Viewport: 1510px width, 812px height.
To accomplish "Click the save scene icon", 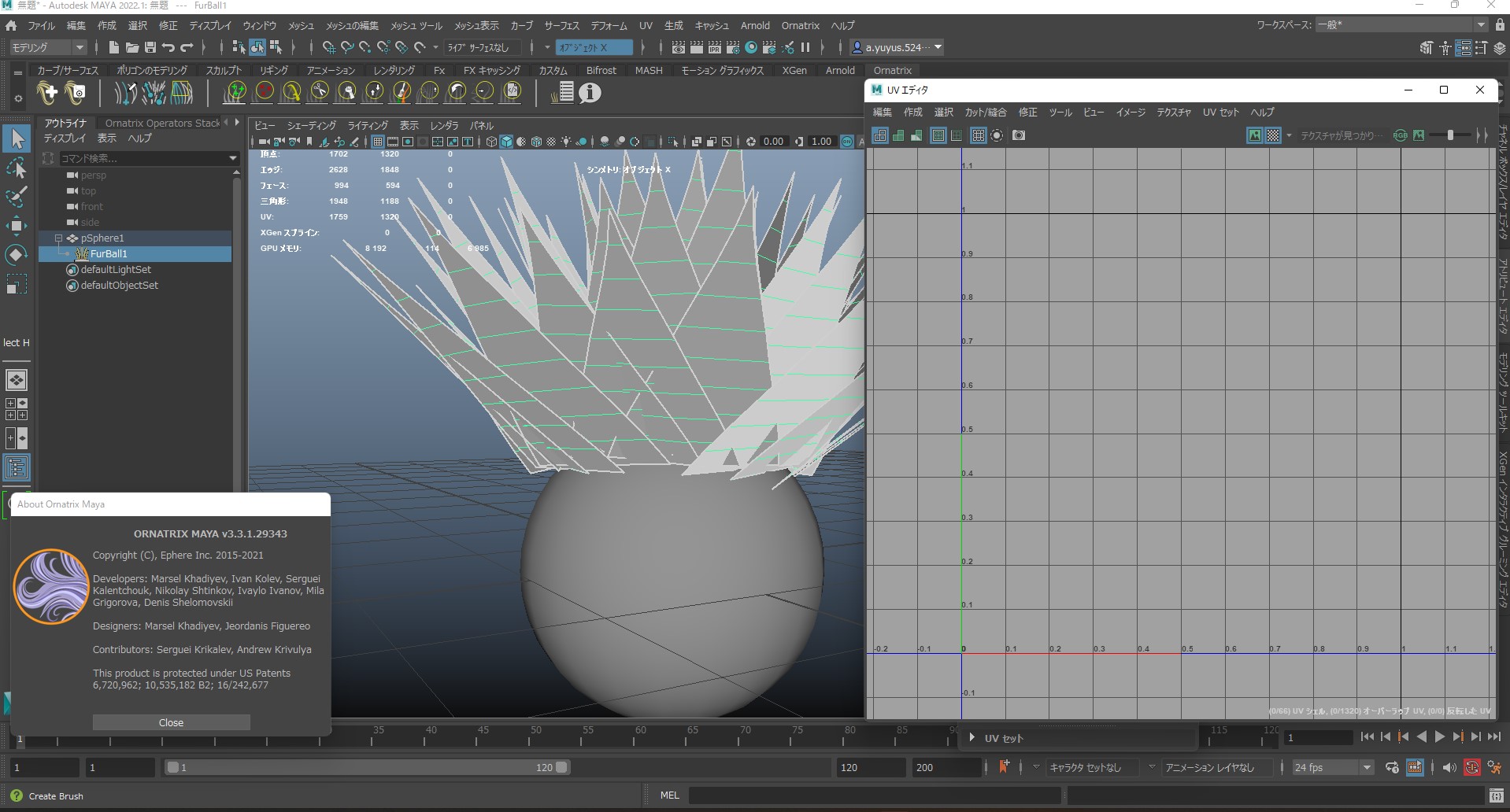I will [150, 48].
